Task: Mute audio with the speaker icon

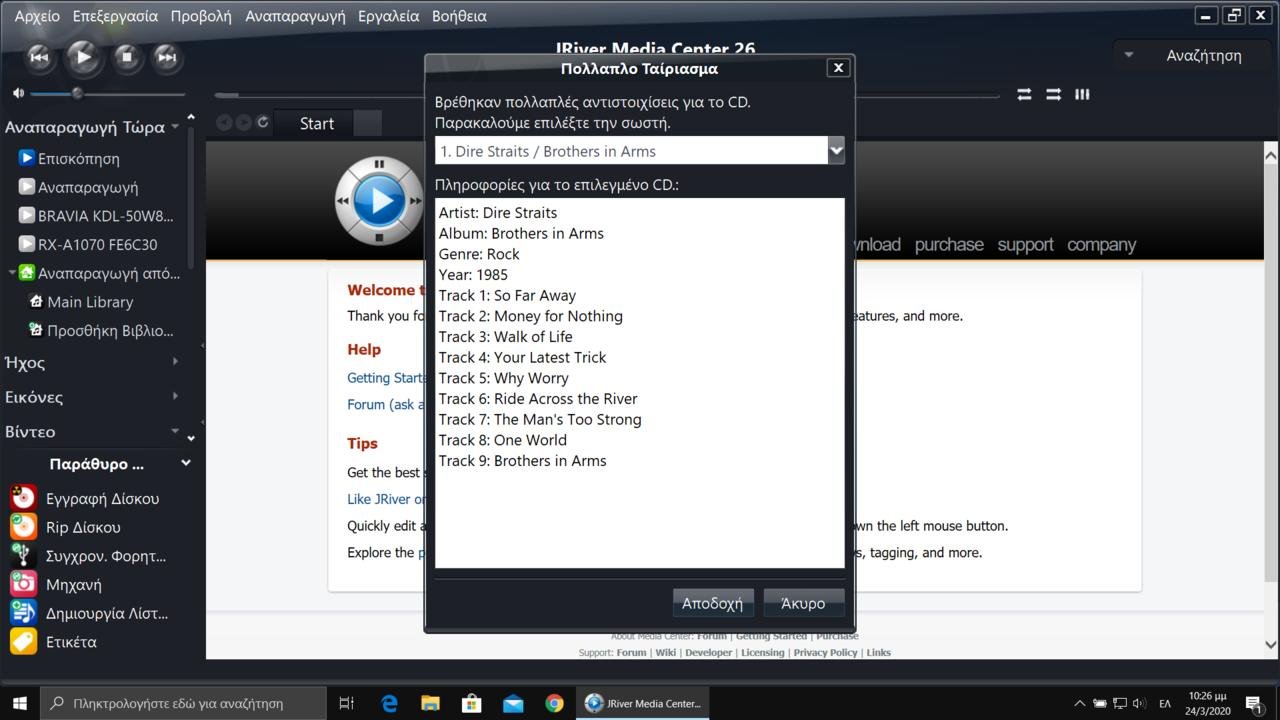Action: click(x=18, y=93)
